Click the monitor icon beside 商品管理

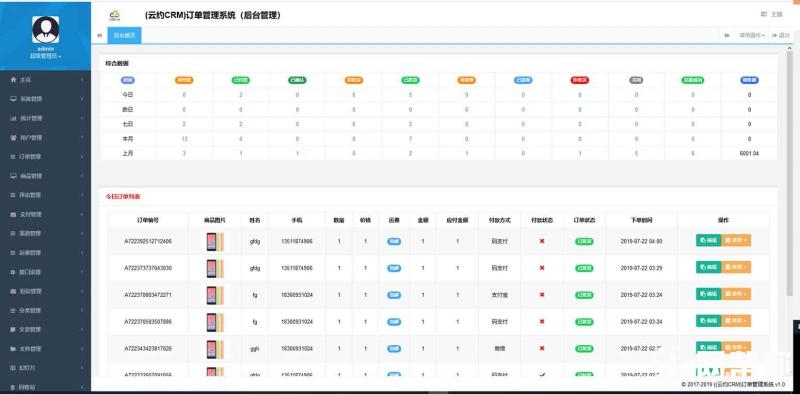(x=13, y=176)
